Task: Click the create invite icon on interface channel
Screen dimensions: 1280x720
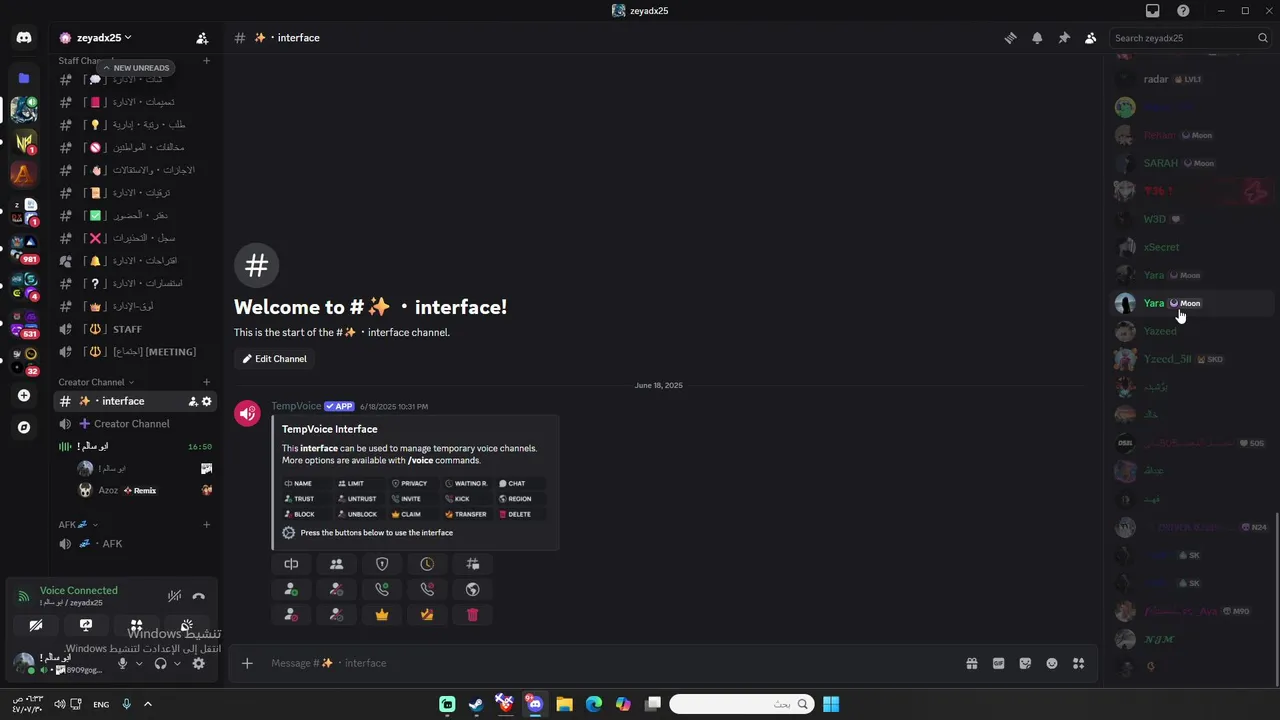Action: (193, 401)
